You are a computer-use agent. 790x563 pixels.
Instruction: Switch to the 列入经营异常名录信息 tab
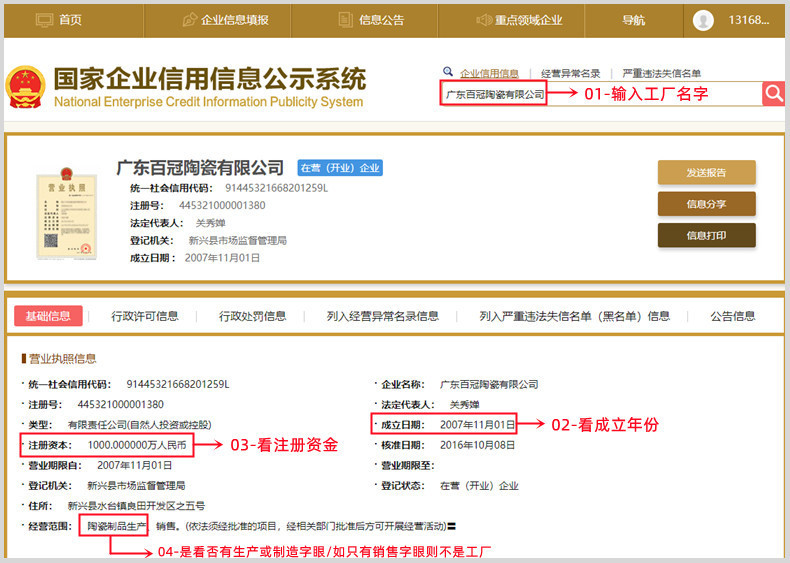click(382, 316)
